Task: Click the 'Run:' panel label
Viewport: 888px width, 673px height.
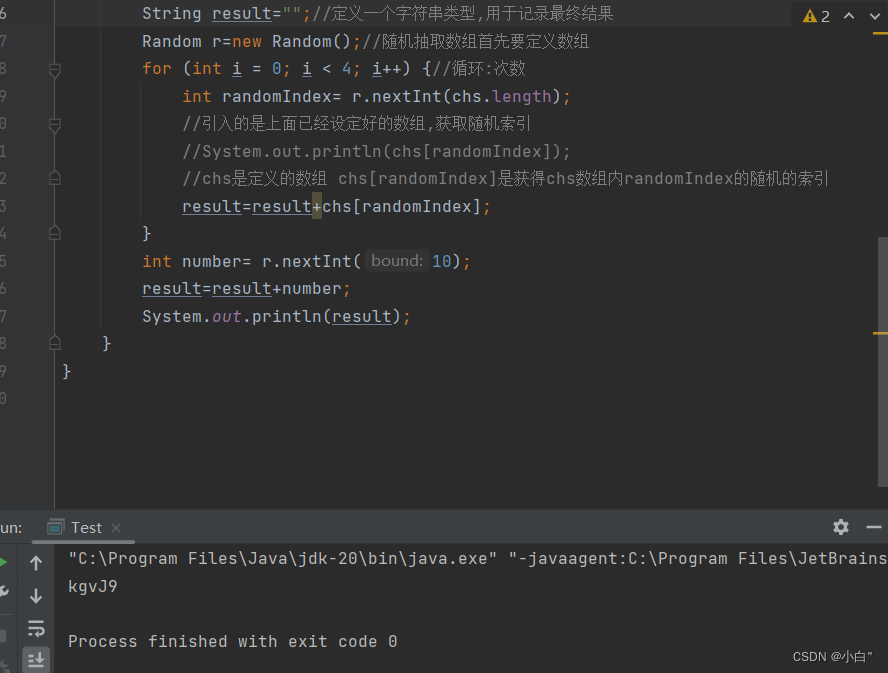Action: tap(11, 527)
